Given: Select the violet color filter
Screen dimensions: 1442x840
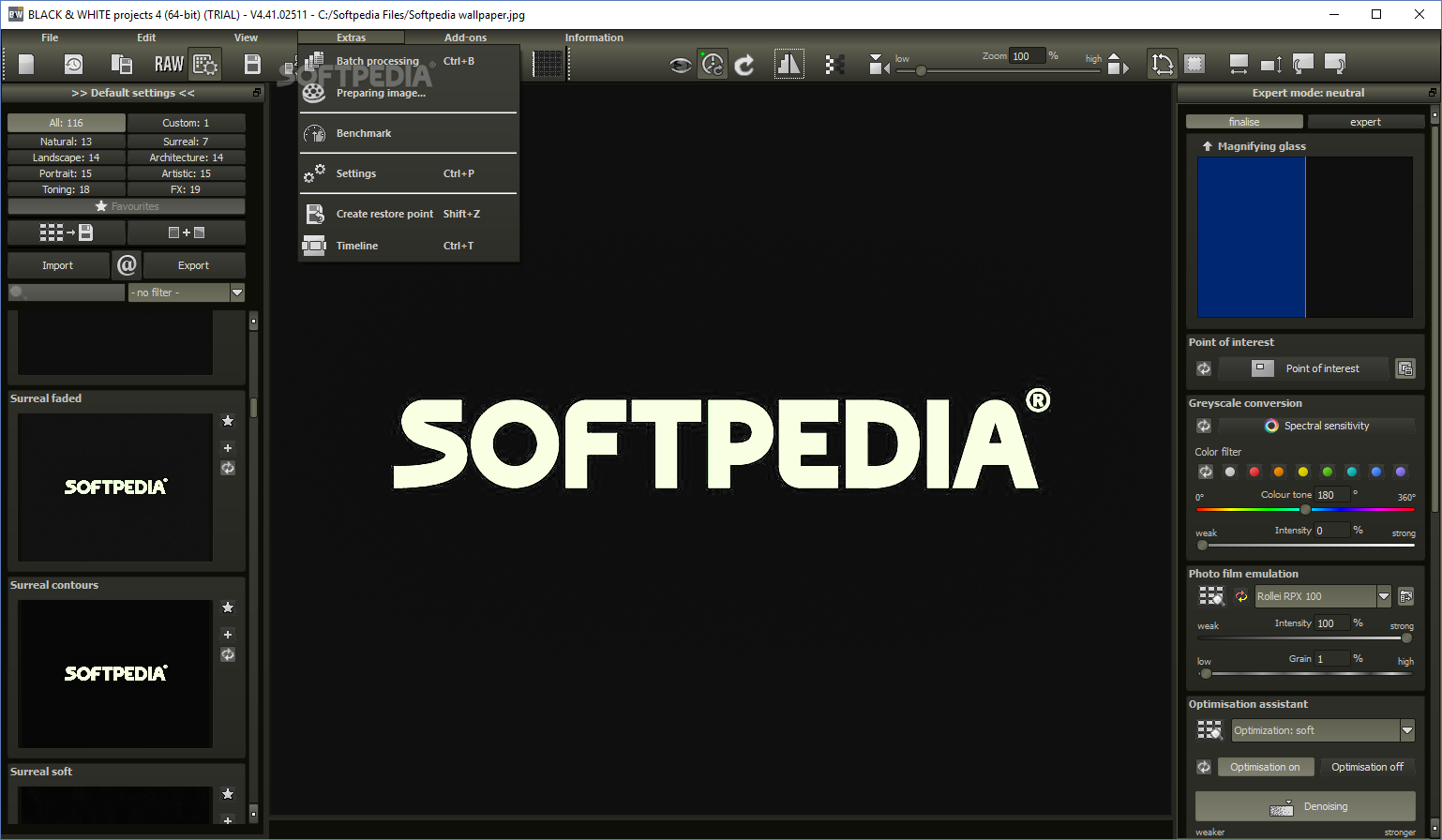Looking at the screenshot, I should coord(1401,472).
